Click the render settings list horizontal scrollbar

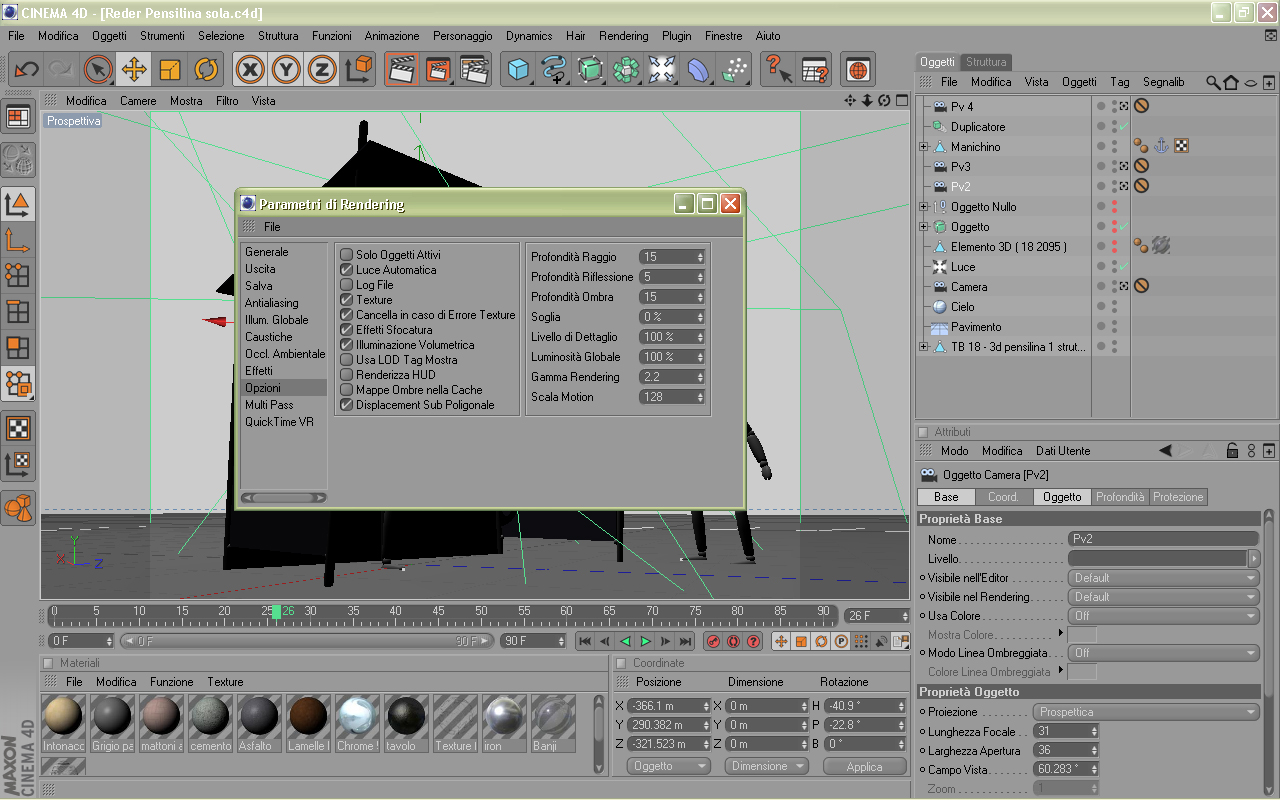284,497
